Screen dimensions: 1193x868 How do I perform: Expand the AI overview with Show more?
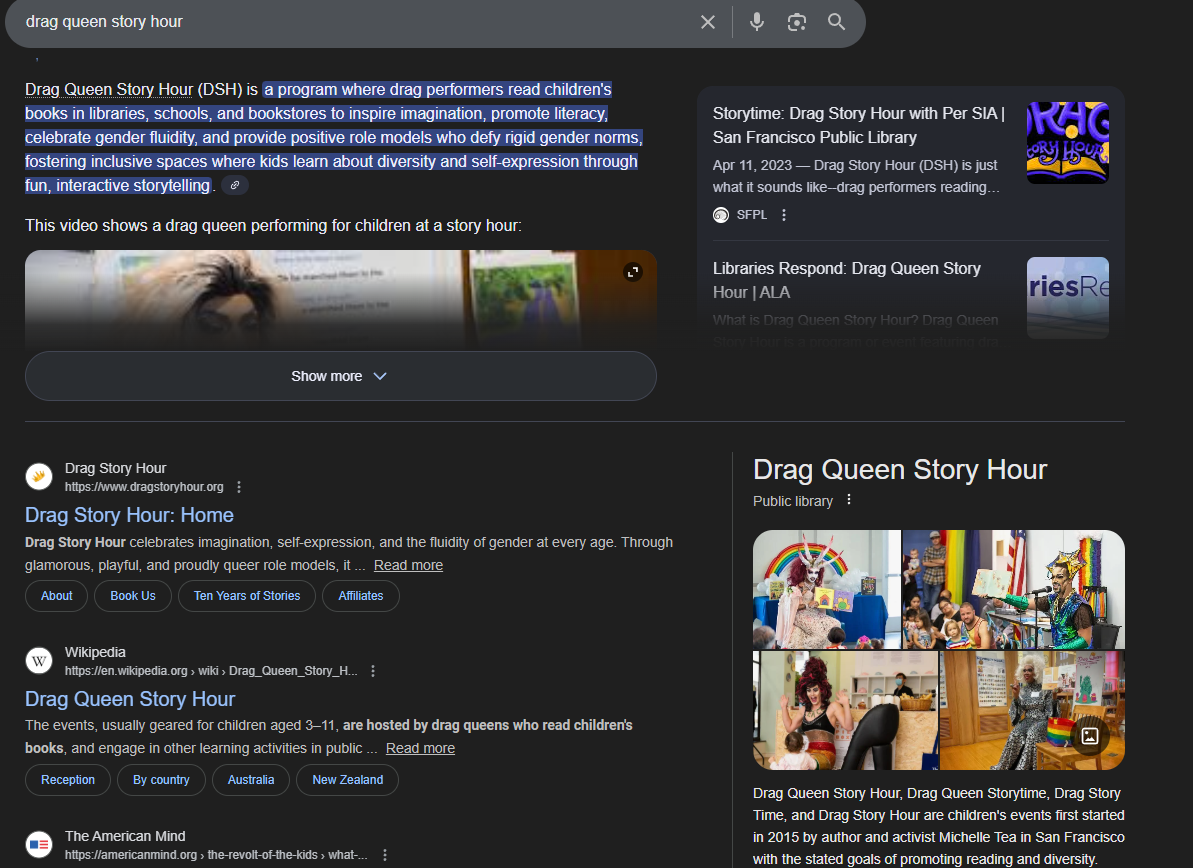point(340,376)
